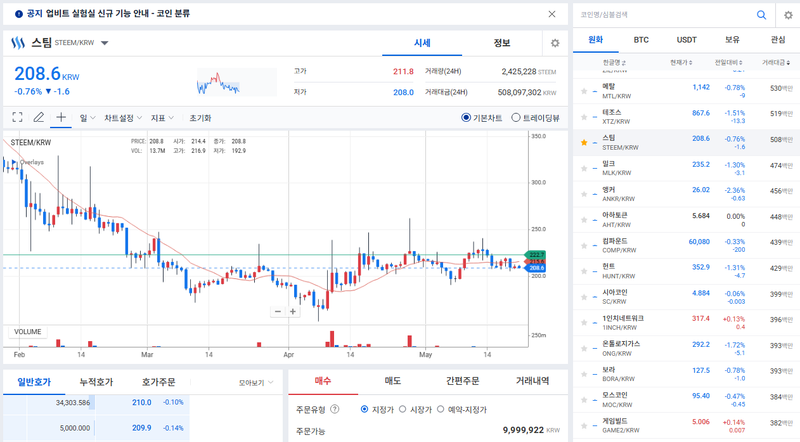Star the 밀크 MLK/KRW row
The height and width of the screenshot is (442, 800).
pos(584,168)
